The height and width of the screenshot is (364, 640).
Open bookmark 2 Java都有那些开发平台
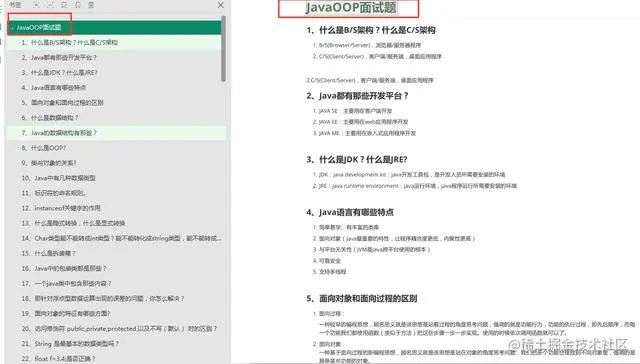click(59, 58)
